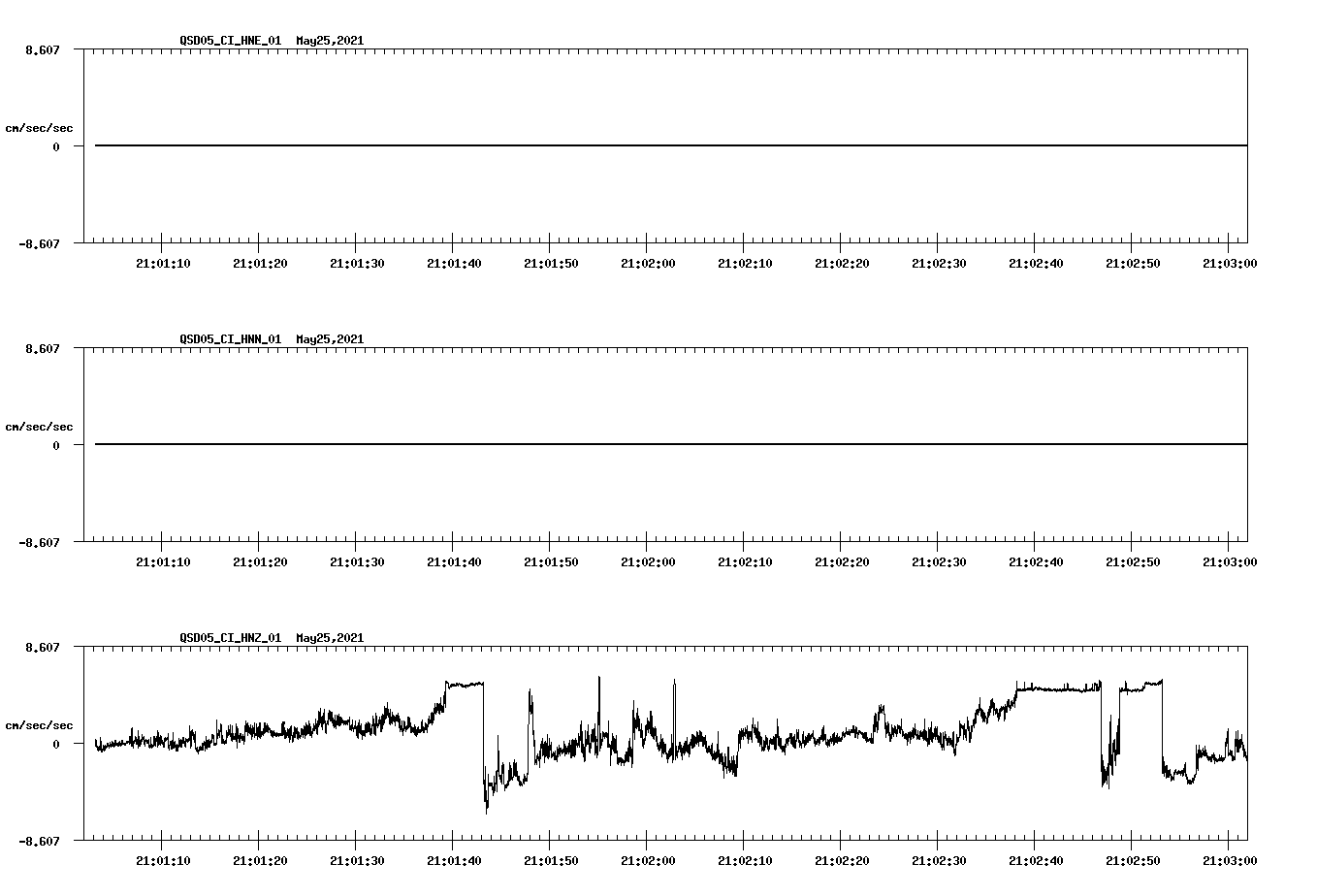Click the cm/sec/sec label of the bottom plot

[40, 723]
